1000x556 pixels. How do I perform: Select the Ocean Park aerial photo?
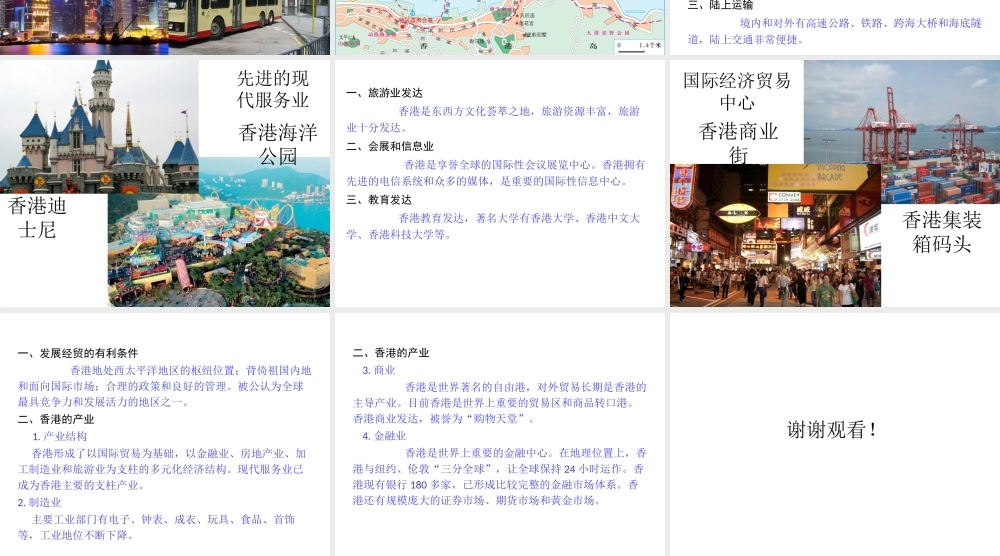tap(219, 232)
